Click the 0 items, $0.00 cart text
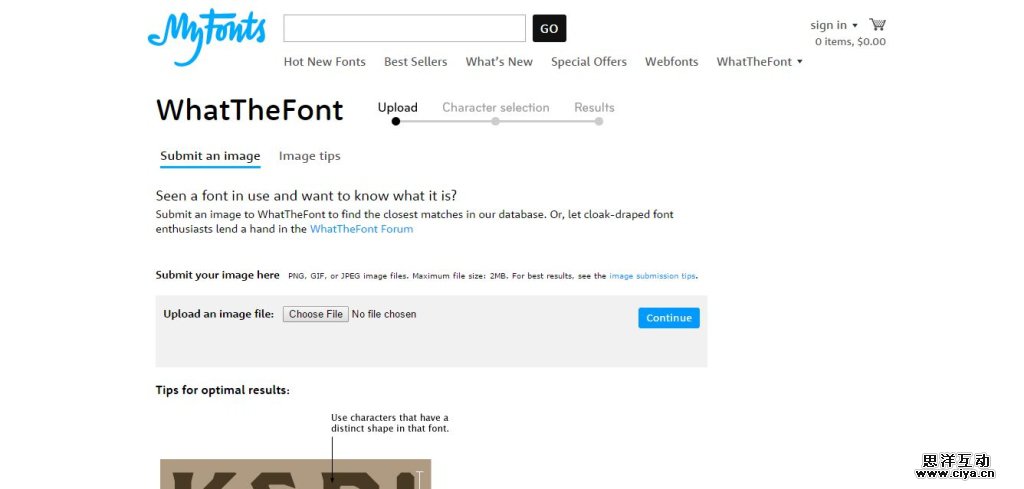This screenshot has width=1024, height=489. coord(850,42)
